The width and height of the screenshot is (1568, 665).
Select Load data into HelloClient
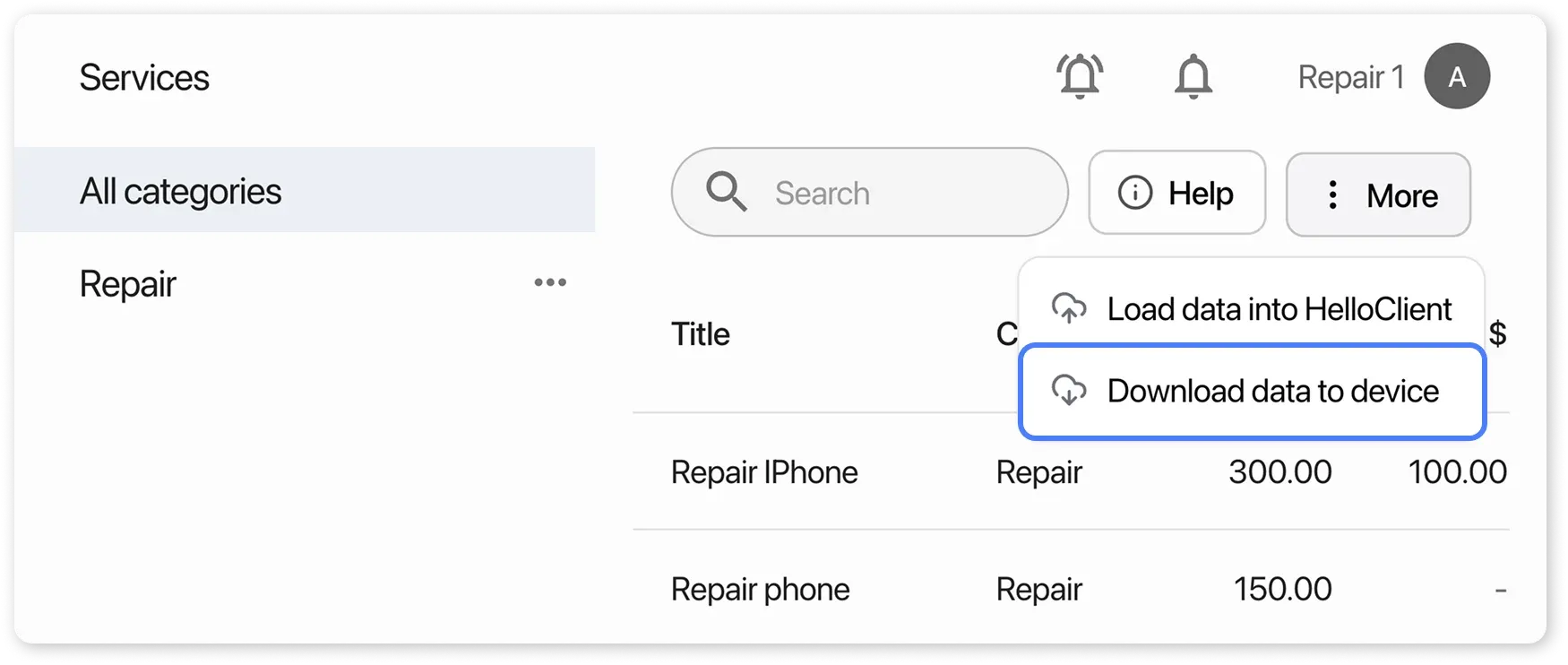click(1250, 308)
